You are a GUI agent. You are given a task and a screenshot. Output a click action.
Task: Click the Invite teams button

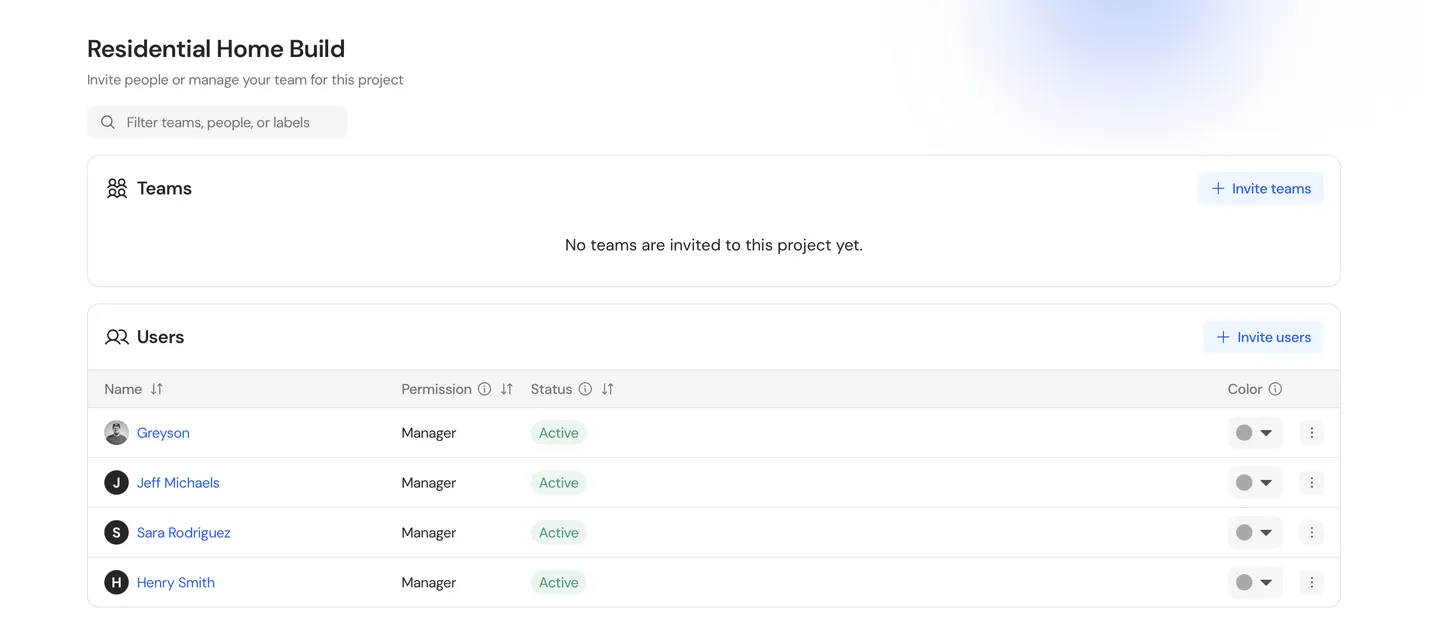[1261, 188]
